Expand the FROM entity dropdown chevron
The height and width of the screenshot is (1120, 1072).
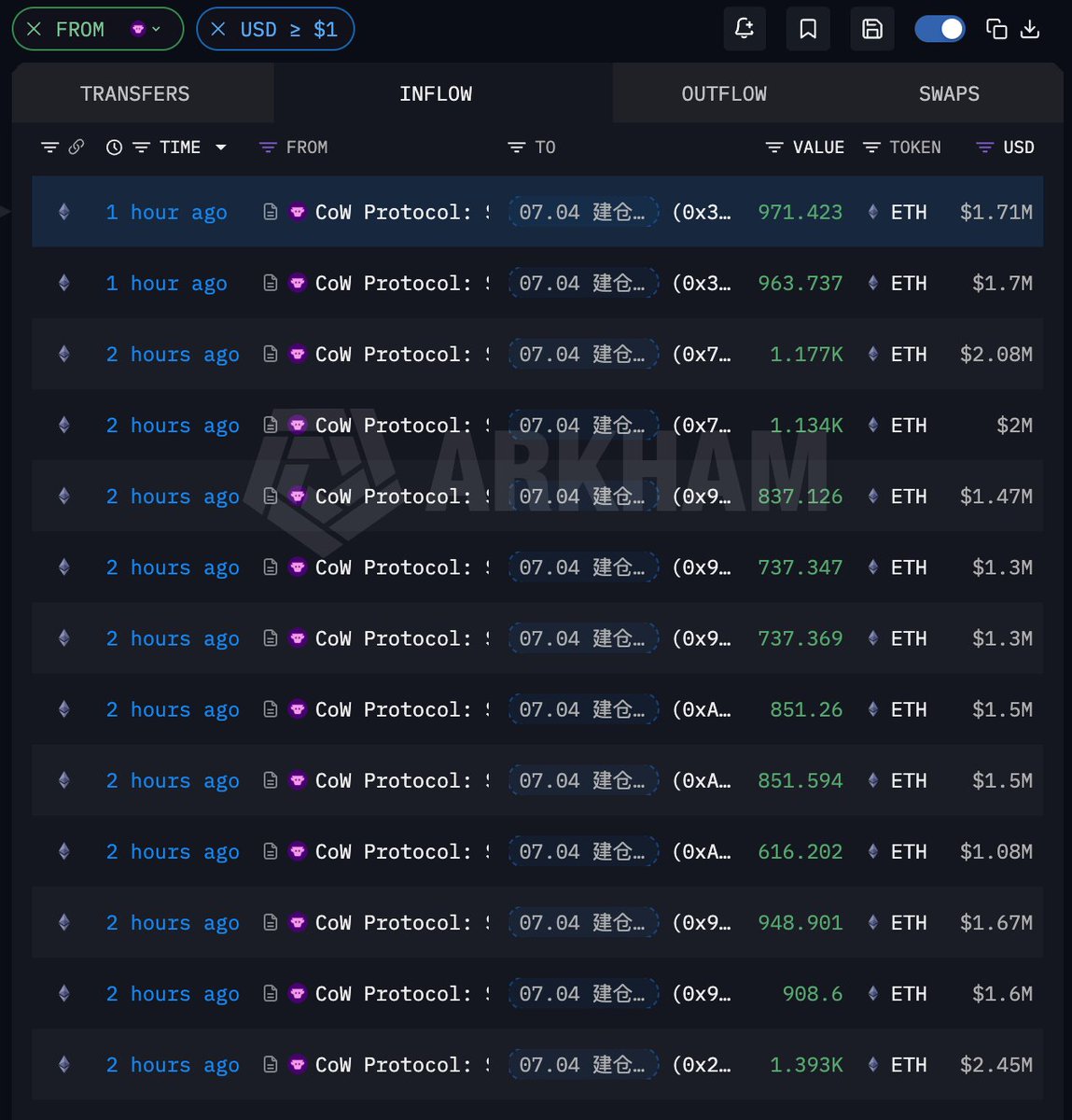click(156, 30)
